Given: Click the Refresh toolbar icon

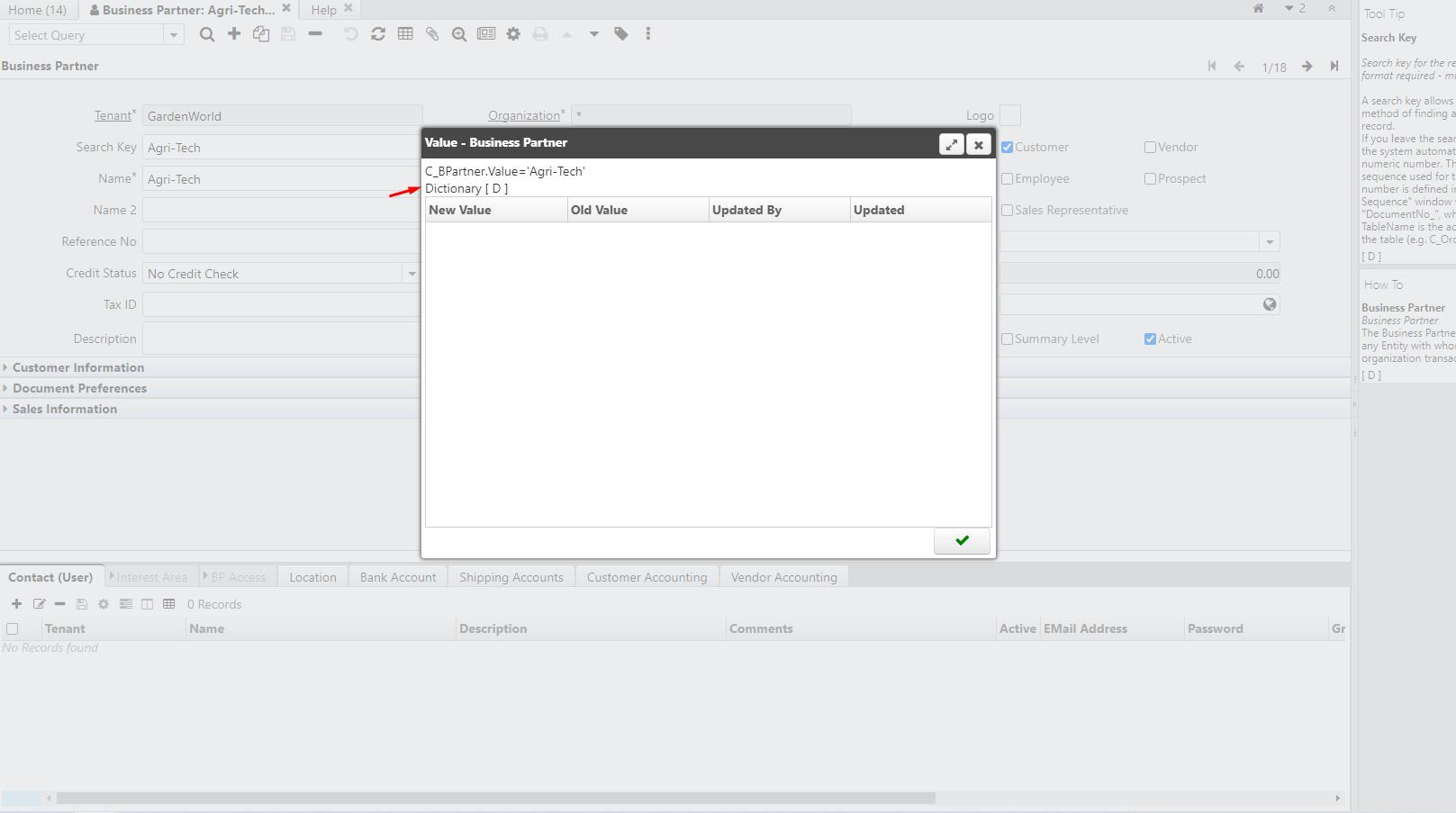Looking at the screenshot, I should point(378,34).
